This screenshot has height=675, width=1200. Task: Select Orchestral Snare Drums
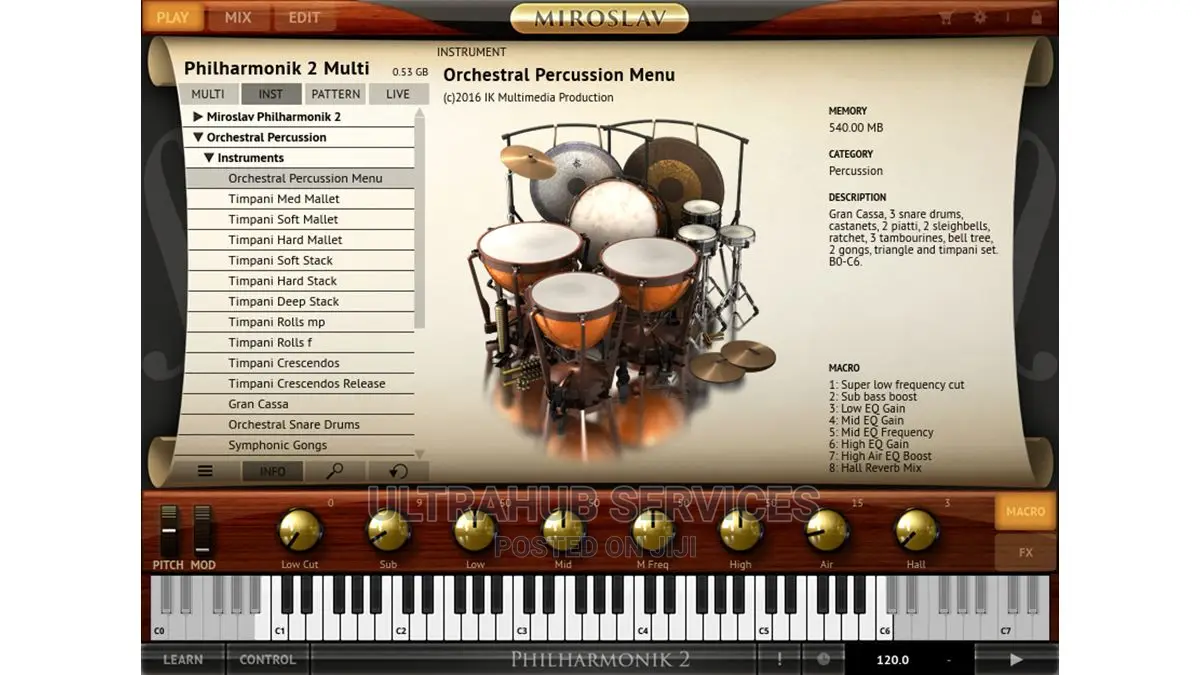(300, 424)
